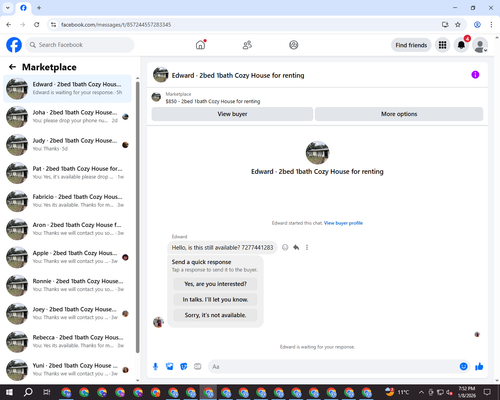Open the Pat conversation
Viewport: 500px width, 400px height.
coord(67,173)
